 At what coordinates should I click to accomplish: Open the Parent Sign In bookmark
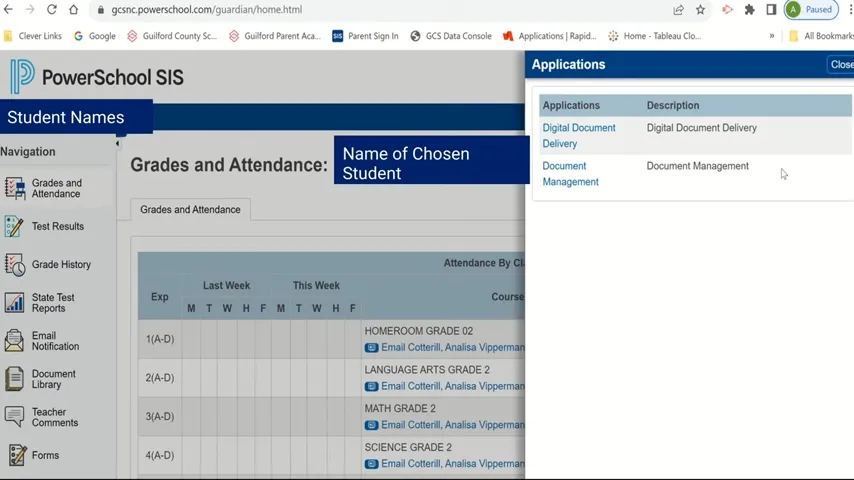click(365, 36)
